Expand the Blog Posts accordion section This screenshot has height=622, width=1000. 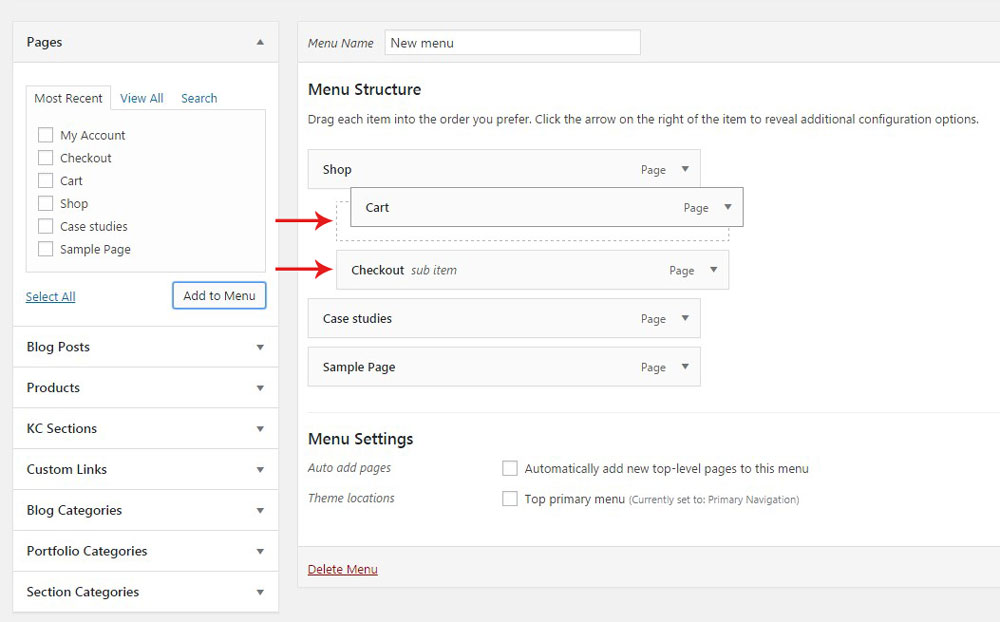coord(262,347)
